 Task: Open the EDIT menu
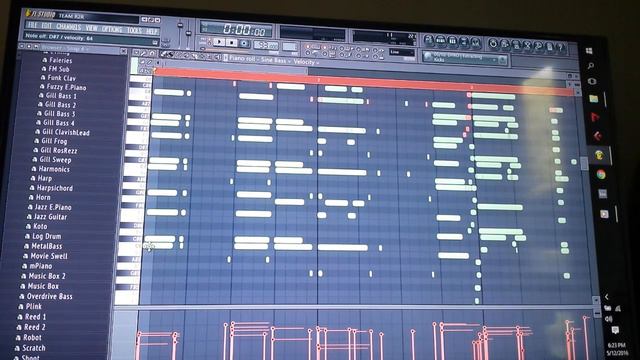[47, 26]
